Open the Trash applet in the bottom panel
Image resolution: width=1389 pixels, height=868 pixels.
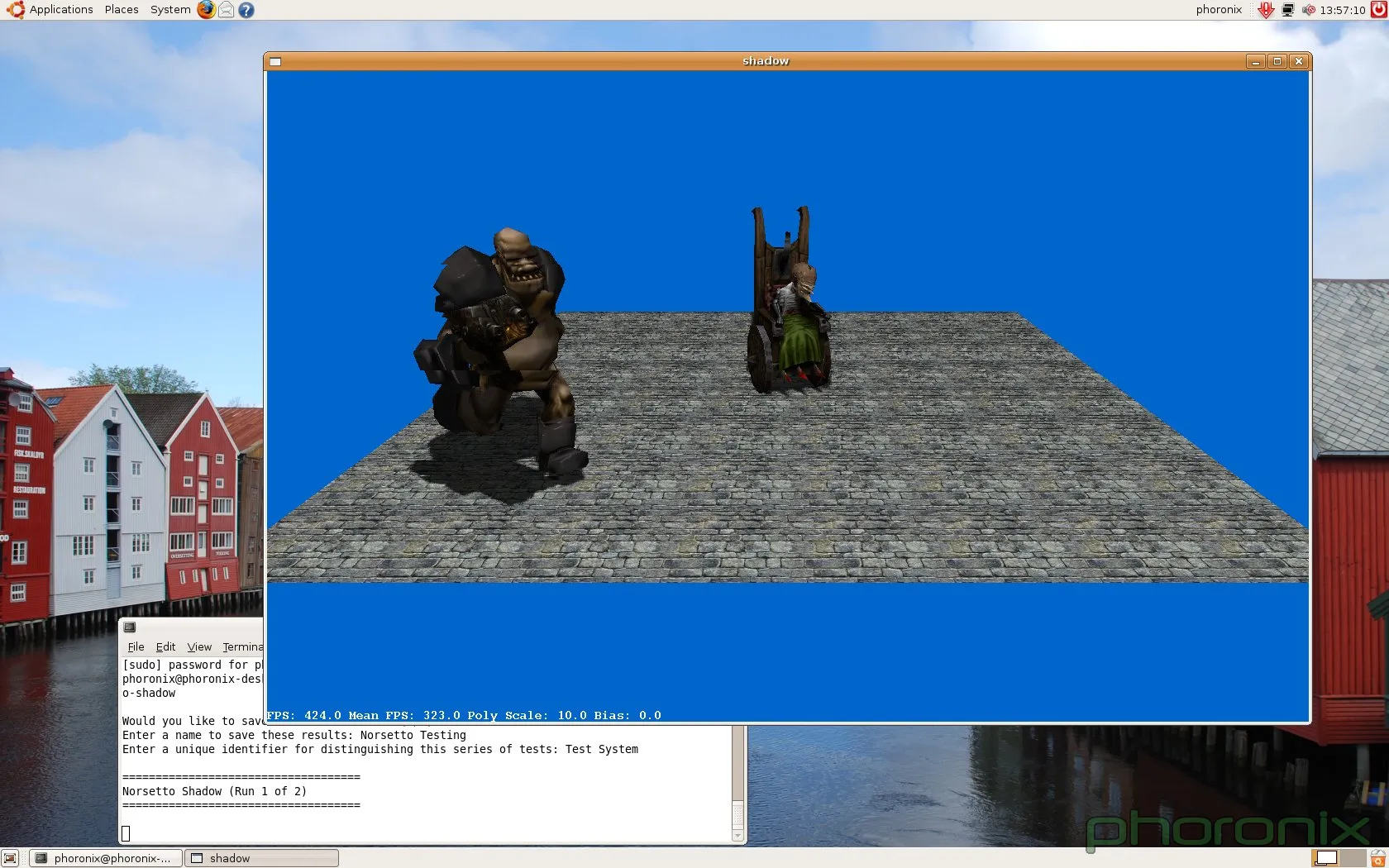[x=1378, y=858]
